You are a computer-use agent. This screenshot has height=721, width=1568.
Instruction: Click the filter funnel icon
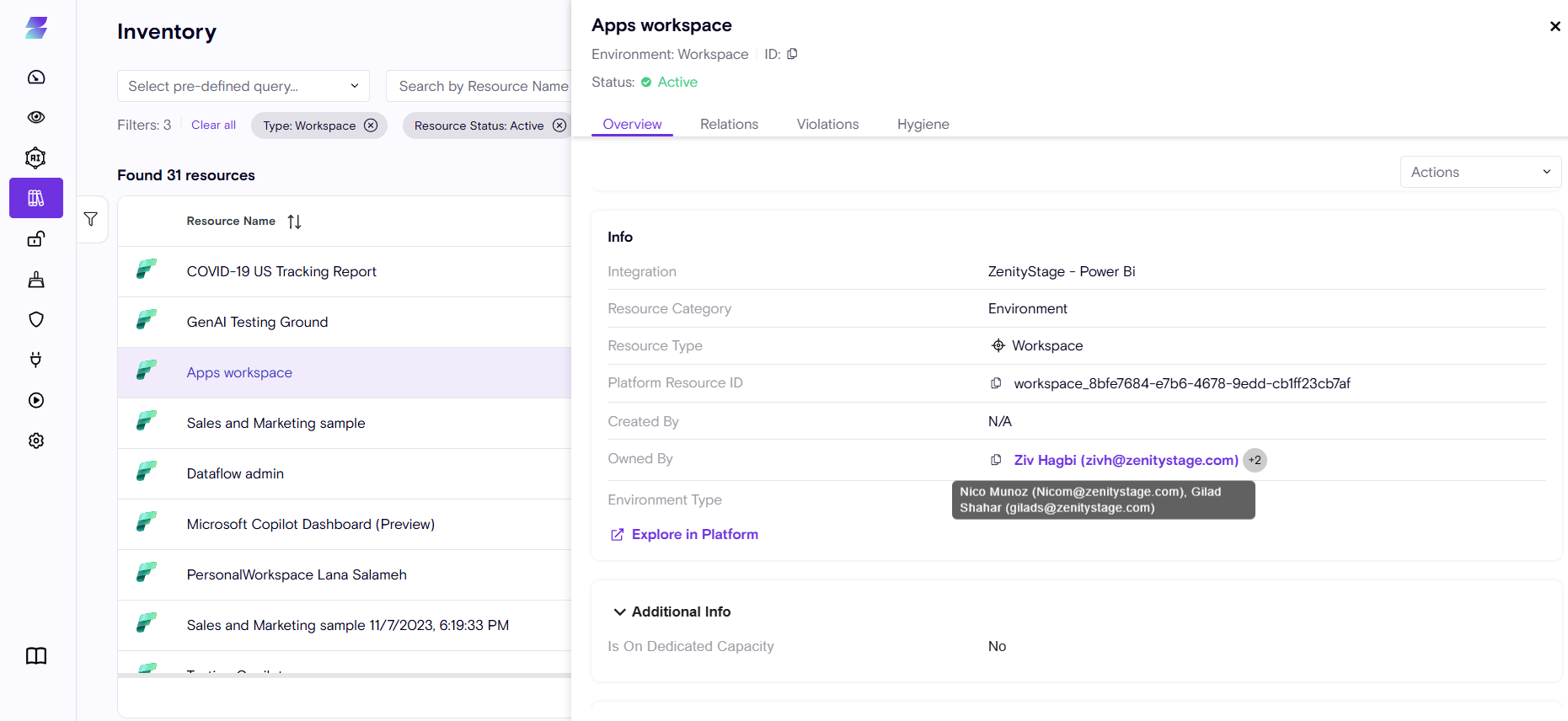click(91, 220)
